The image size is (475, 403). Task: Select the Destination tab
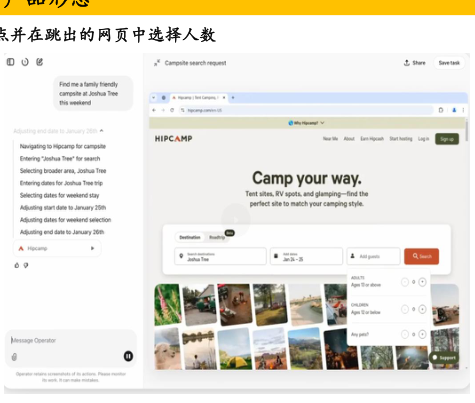(190, 237)
